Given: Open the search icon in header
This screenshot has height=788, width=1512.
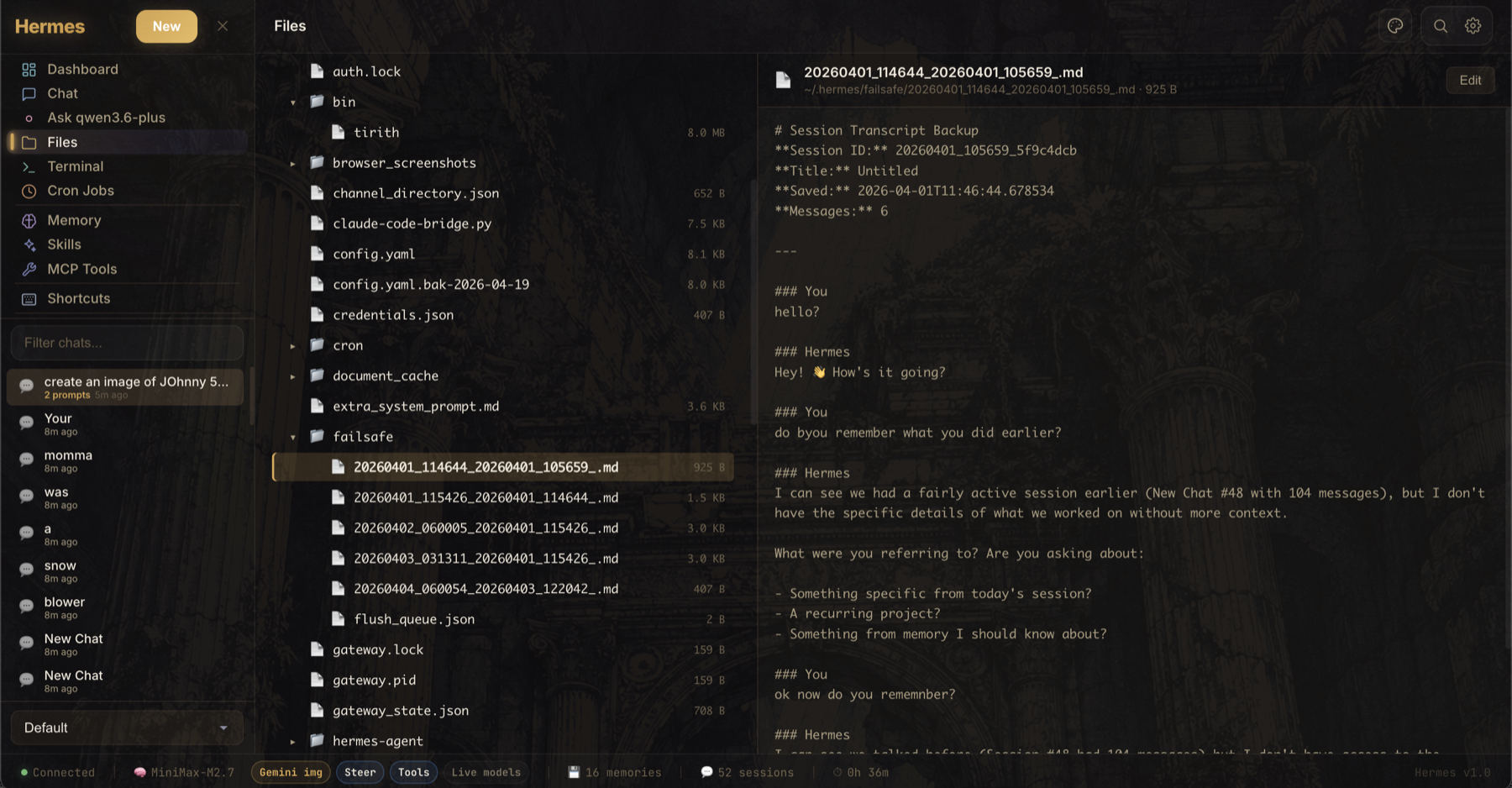Looking at the screenshot, I should 1440,26.
